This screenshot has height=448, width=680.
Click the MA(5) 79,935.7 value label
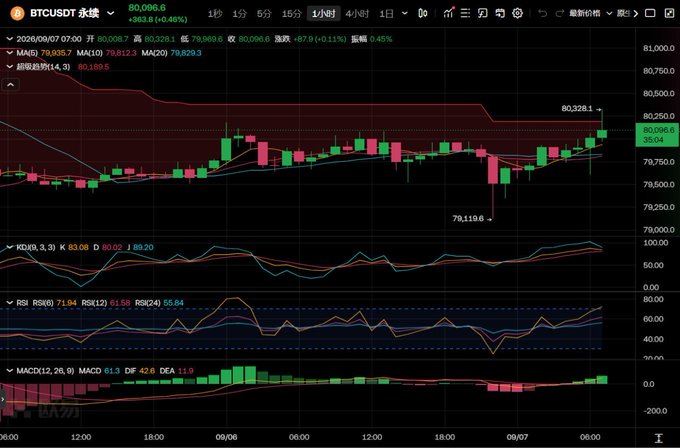pos(56,53)
